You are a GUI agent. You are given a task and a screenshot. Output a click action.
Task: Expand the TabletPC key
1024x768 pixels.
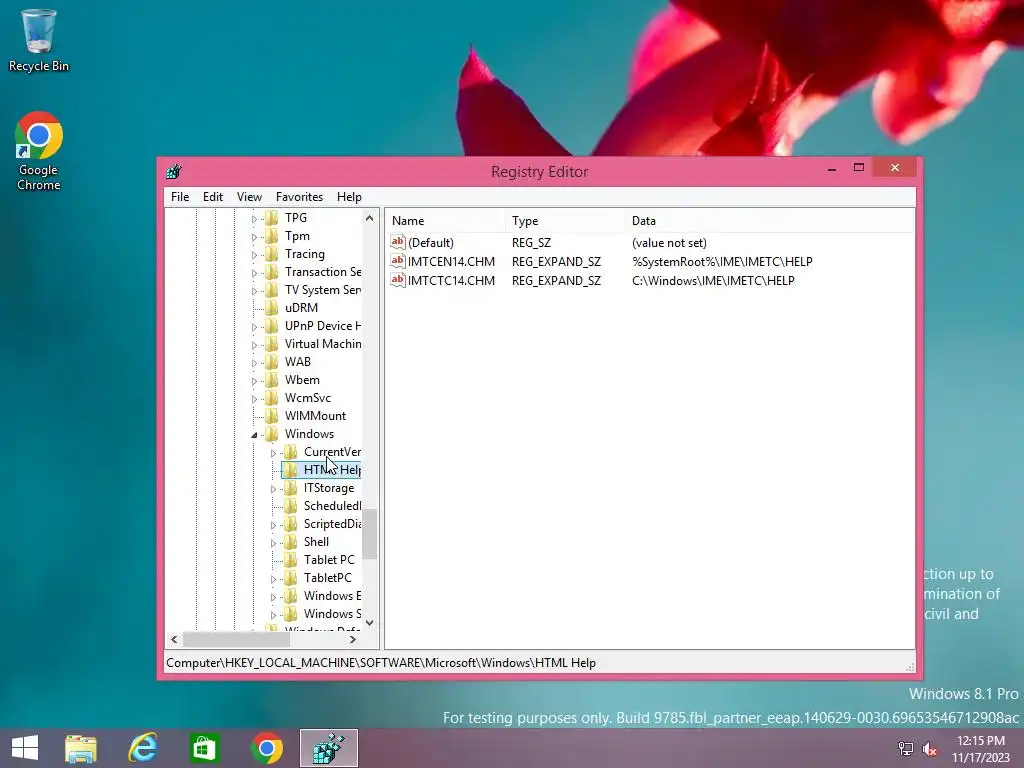click(274, 579)
